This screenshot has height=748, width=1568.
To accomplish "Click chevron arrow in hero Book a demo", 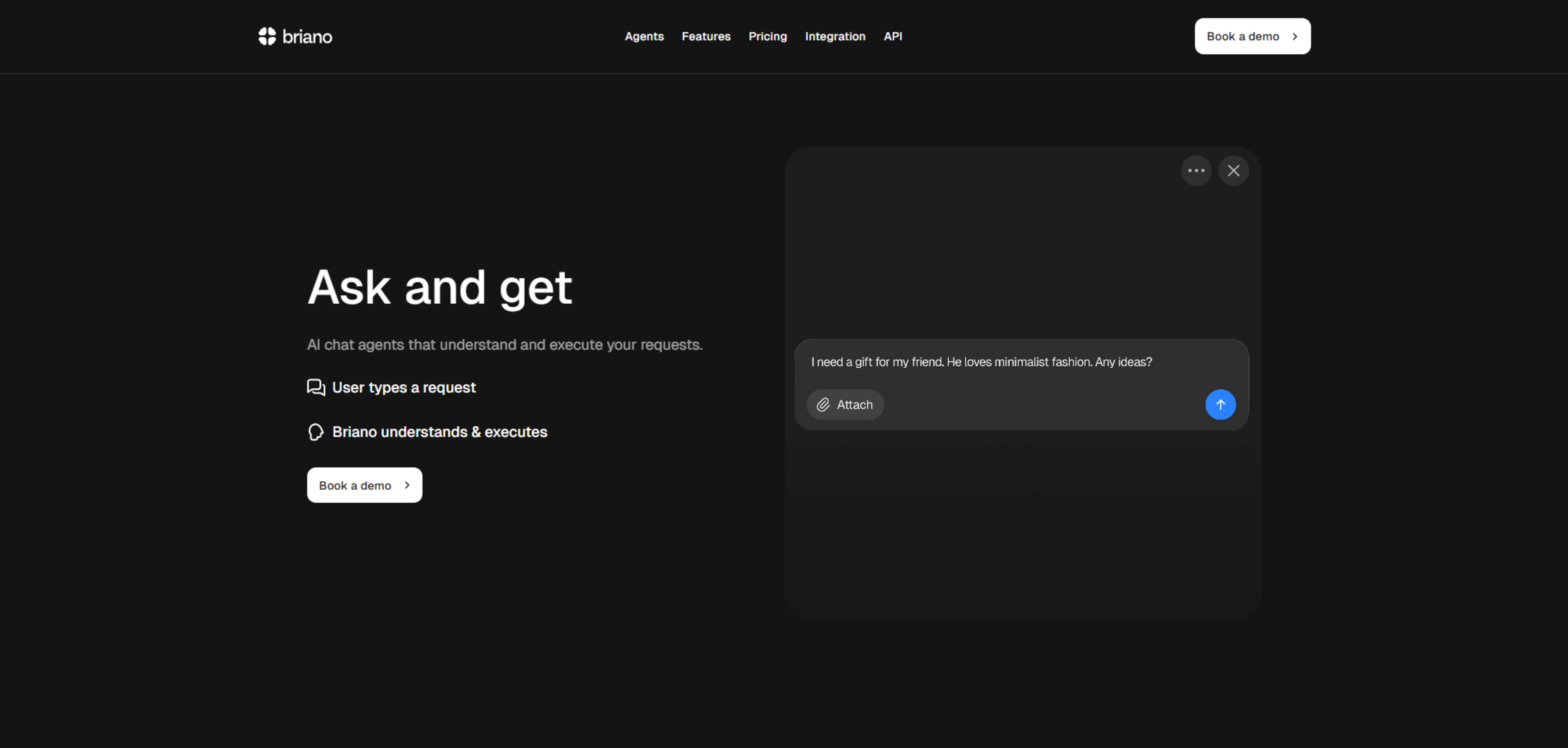I will pos(407,485).
